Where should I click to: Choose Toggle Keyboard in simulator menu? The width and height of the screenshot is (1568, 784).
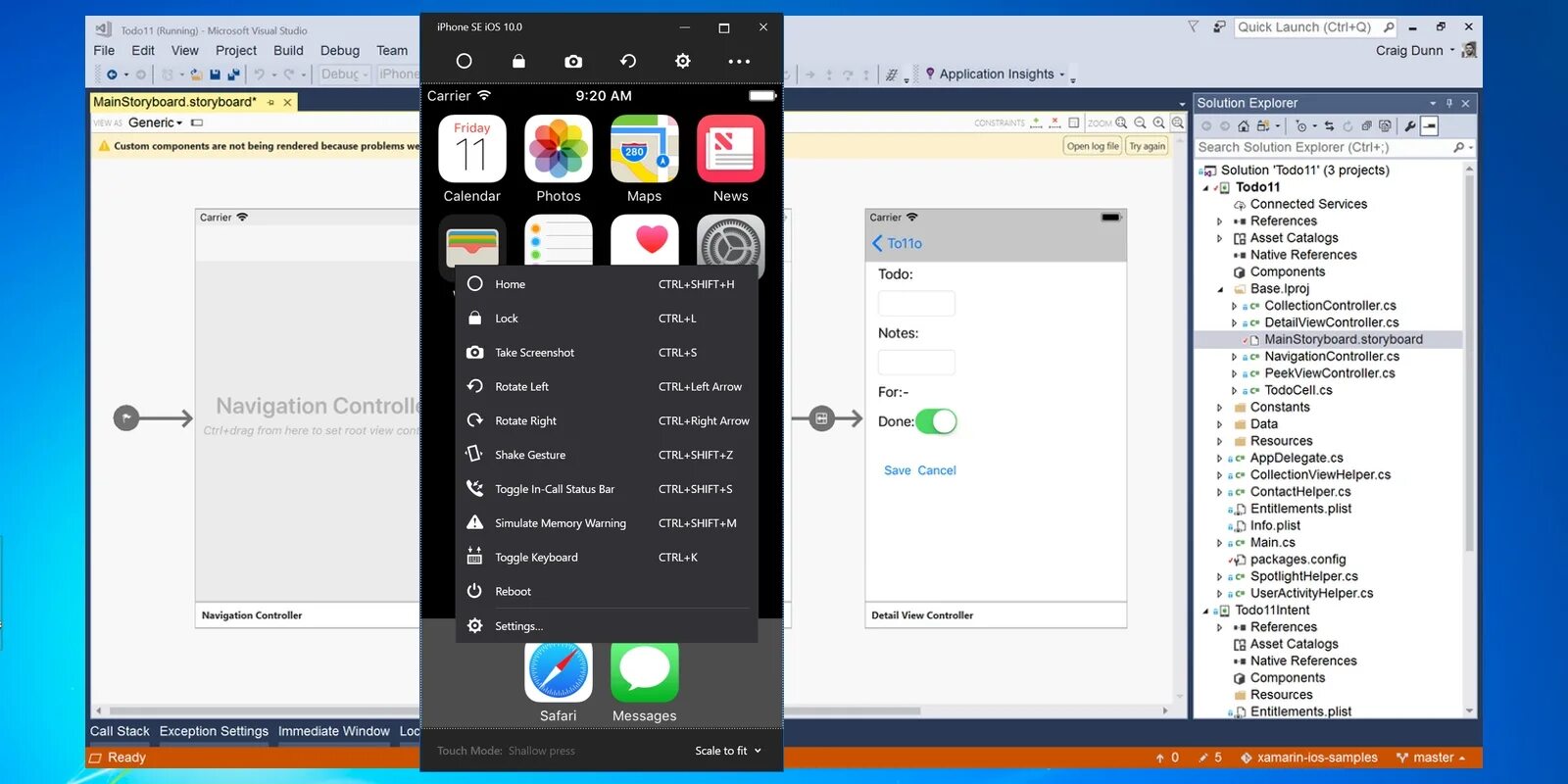608,558
